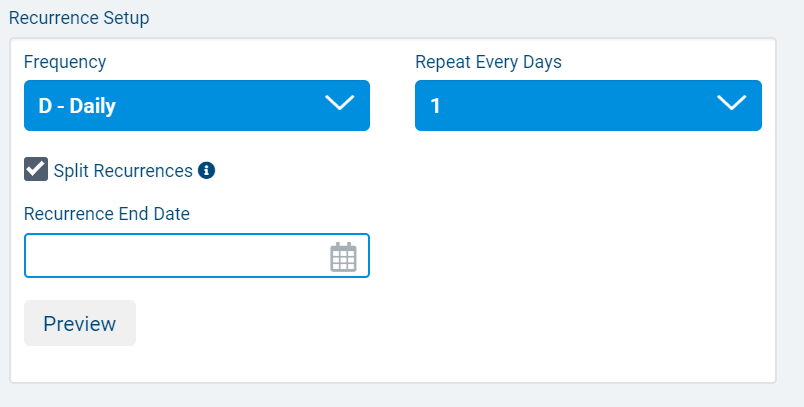Click the Repeat Every Days label

click(488, 62)
